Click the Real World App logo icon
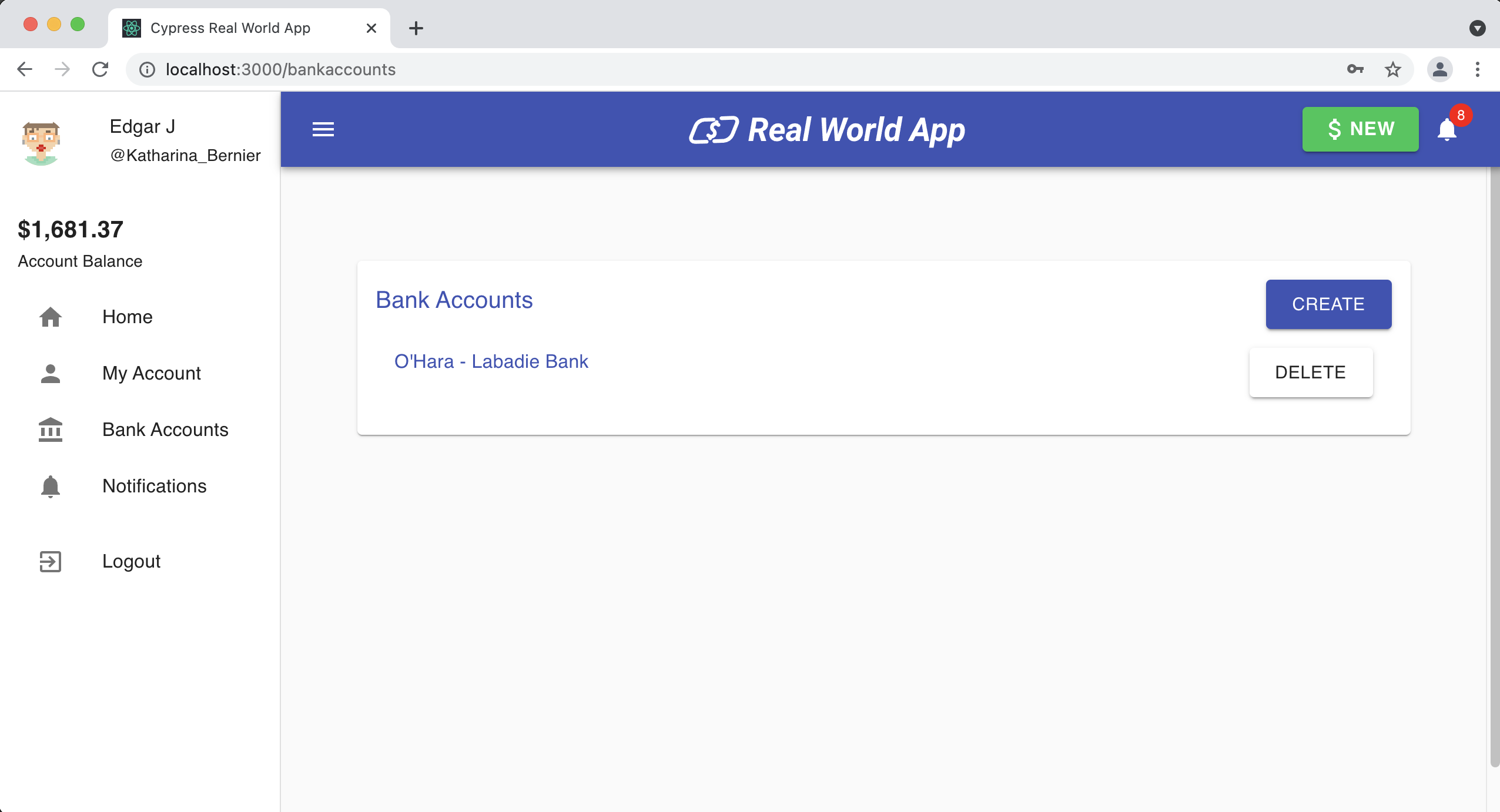This screenshot has height=812, width=1500. 710,129
